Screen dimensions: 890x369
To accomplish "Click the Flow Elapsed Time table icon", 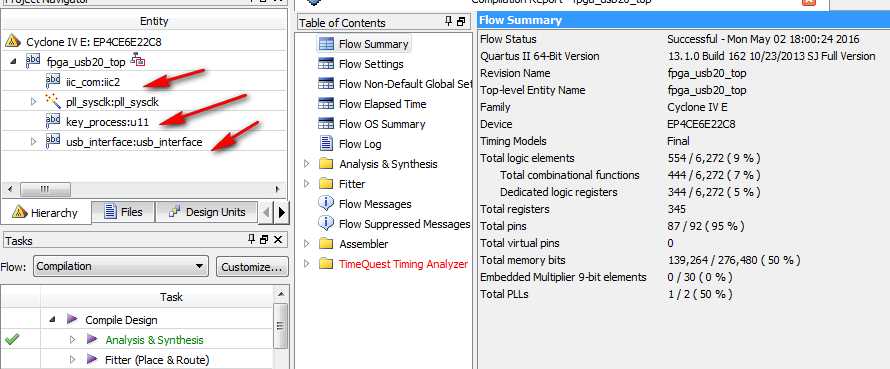I will [326, 104].
